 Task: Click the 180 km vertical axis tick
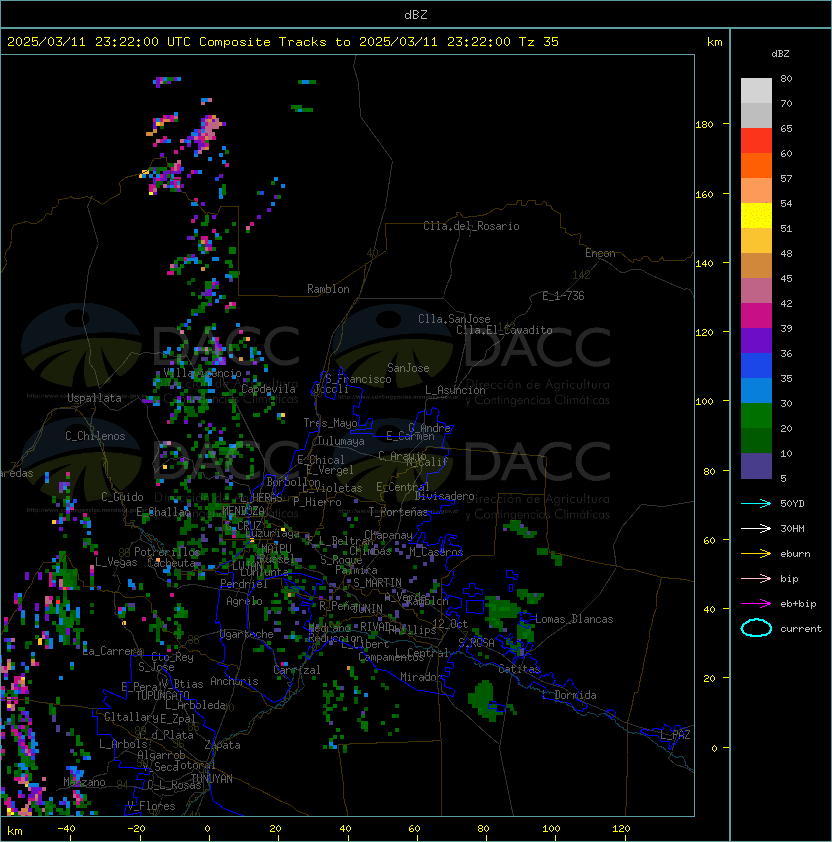coord(704,125)
